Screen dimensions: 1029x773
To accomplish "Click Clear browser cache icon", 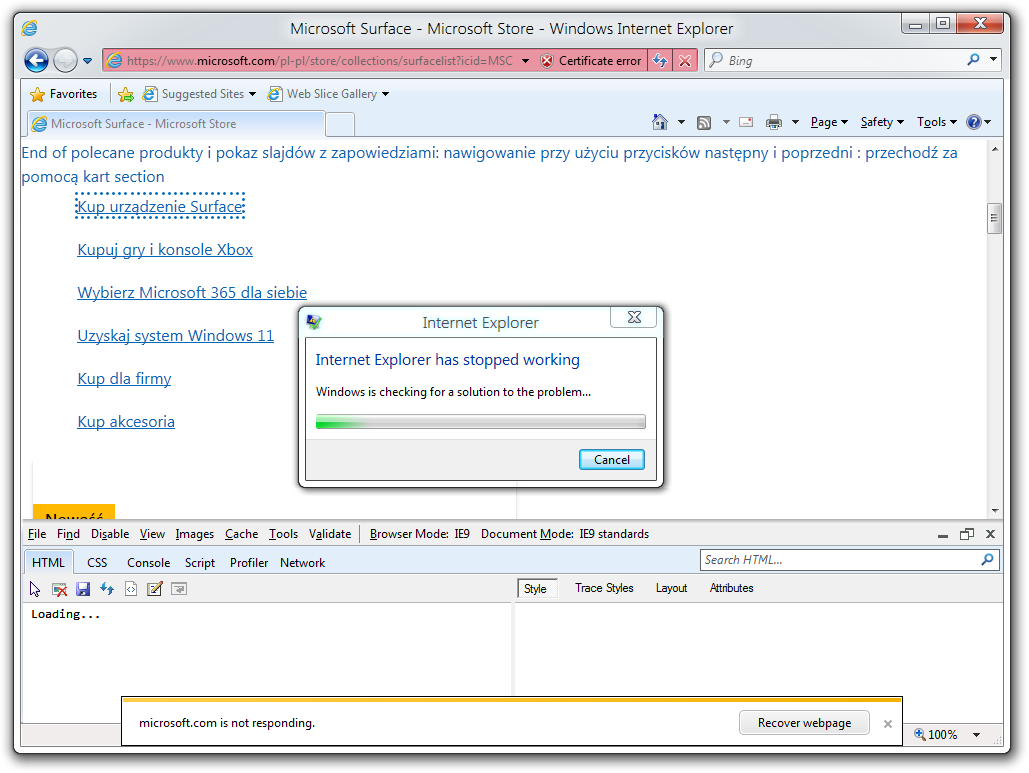I will (x=59, y=589).
